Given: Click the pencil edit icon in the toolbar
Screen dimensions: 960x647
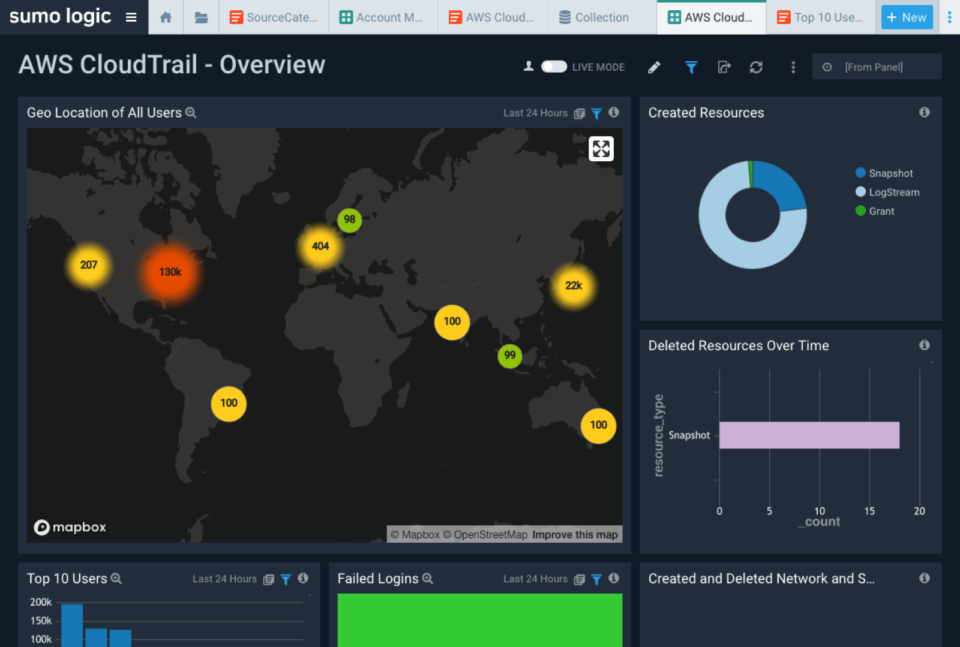Looking at the screenshot, I should (x=654, y=67).
